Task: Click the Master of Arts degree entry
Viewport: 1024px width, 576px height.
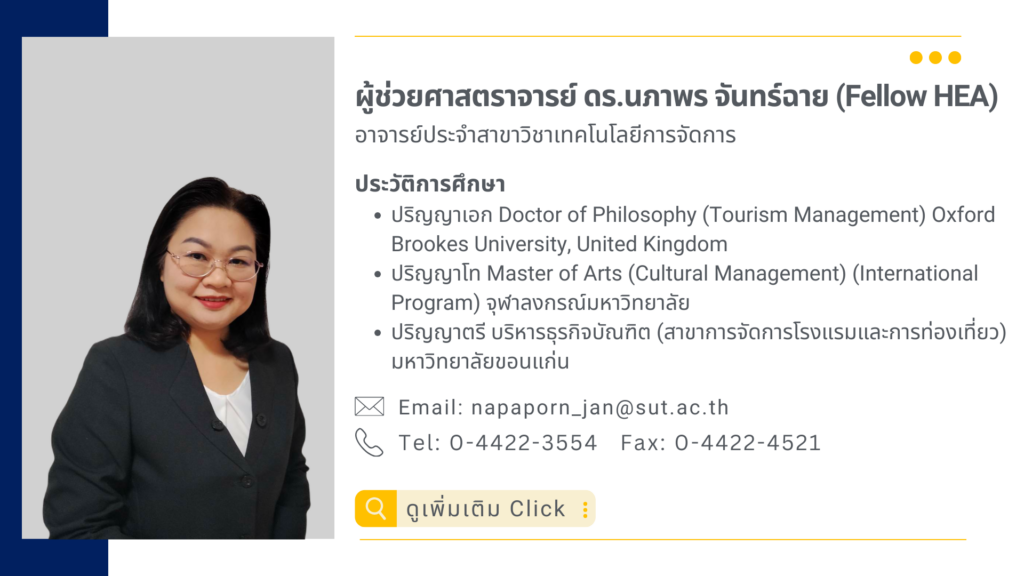Action: tap(684, 288)
